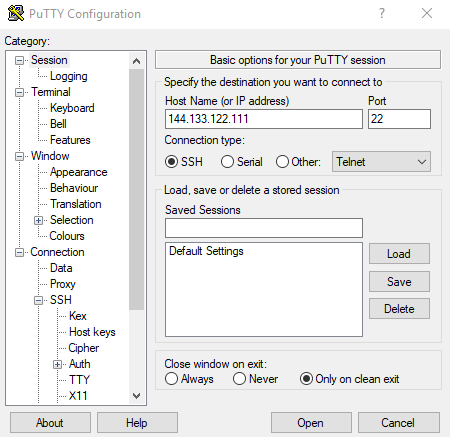450x437 pixels.
Task: Expand the Selection tree node
Action: click(x=39, y=221)
